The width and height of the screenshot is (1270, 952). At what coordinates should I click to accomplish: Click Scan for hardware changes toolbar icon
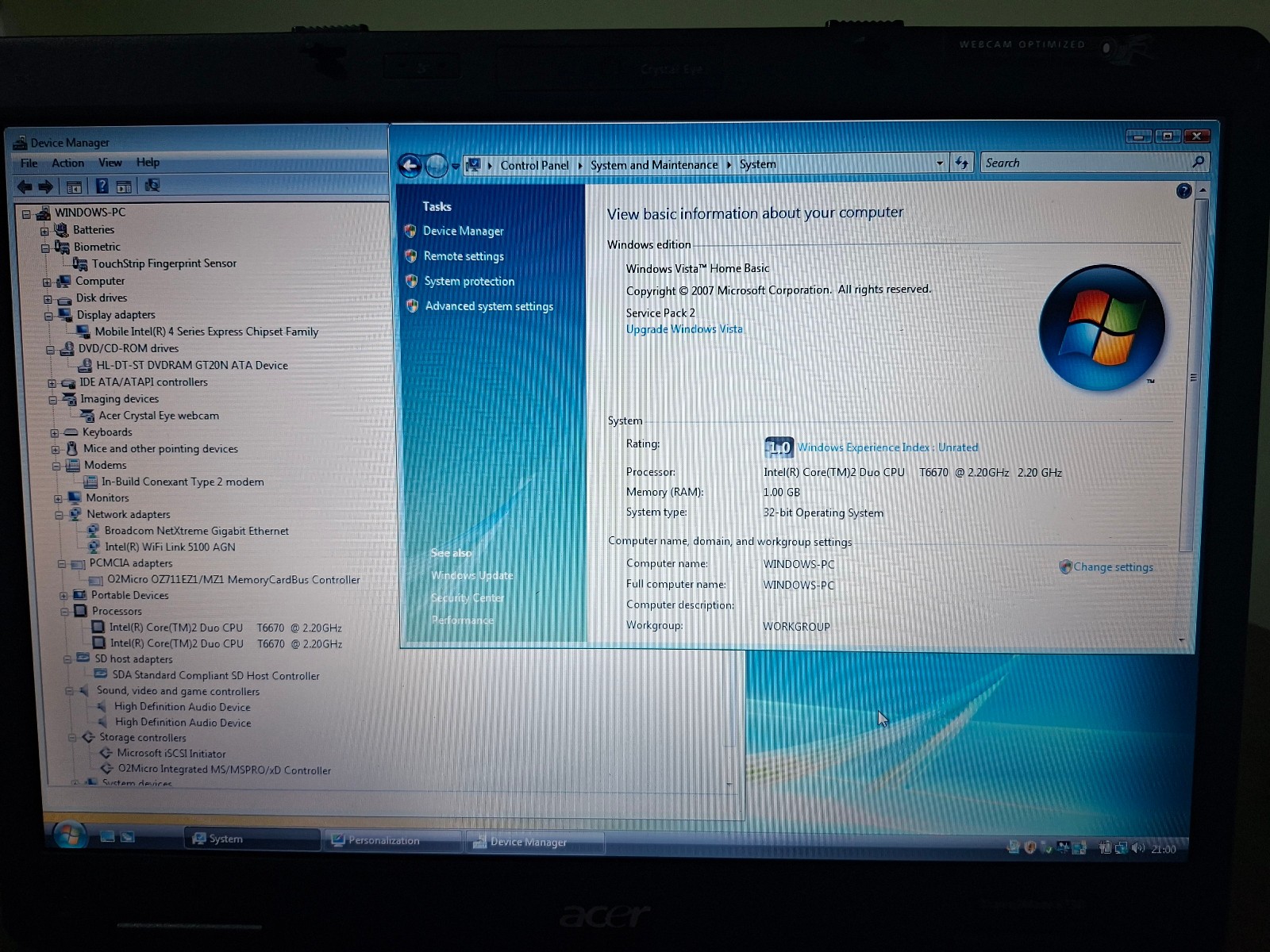(152, 186)
